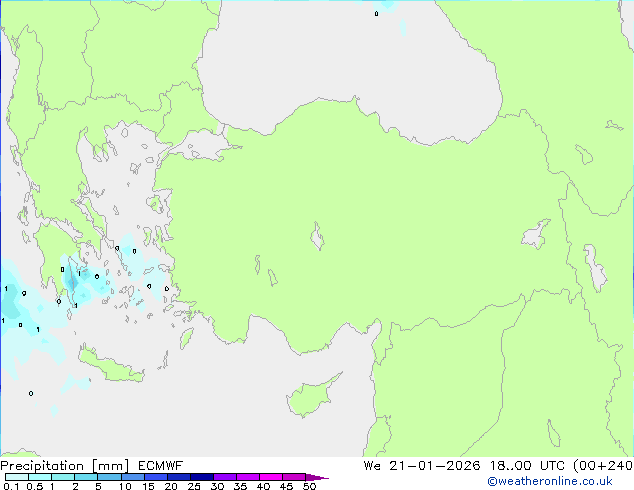Click the Black Sea '0' precipitation value
Image resolution: width=634 pixels, height=490 pixels.
coord(376,14)
